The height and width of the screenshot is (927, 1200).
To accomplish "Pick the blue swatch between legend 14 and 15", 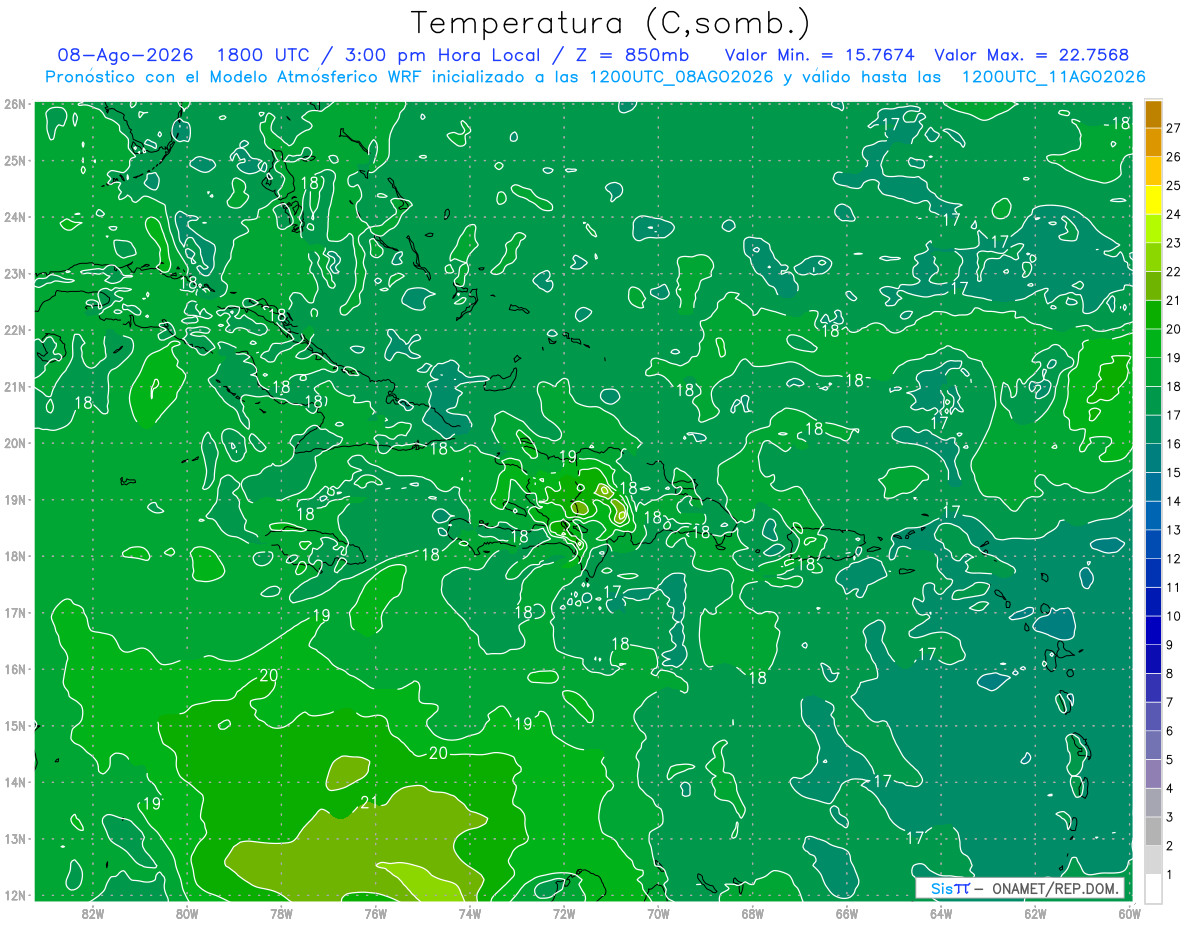I will pos(1153,487).
